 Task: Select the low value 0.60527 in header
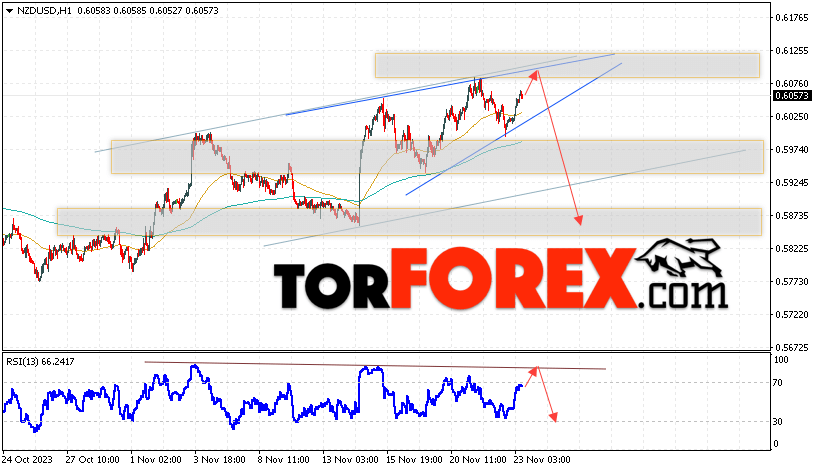pos(165,10)
